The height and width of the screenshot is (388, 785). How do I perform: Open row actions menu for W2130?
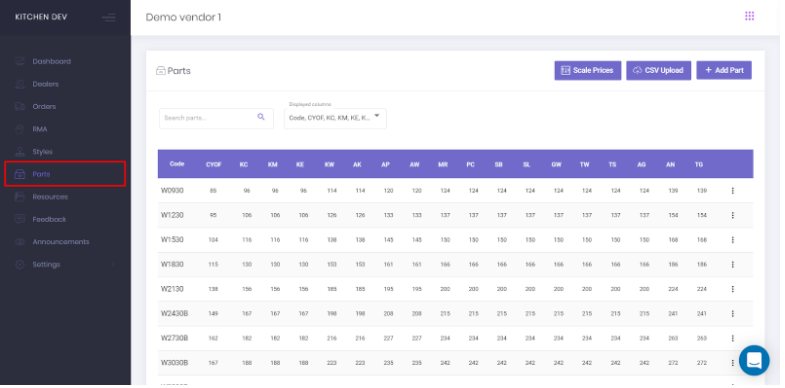(x=732, y=289)
